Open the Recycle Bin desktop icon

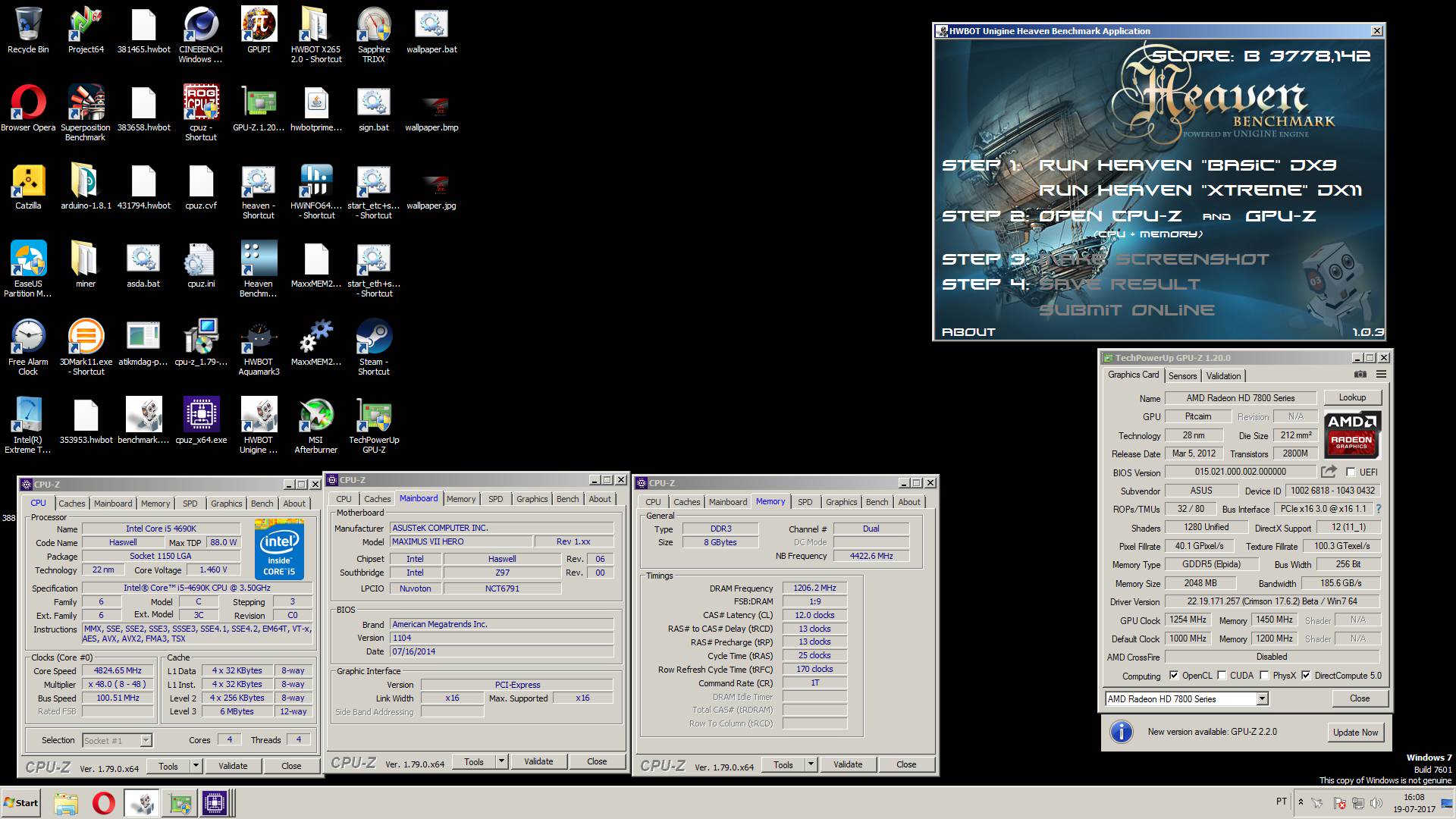(28, 30)
